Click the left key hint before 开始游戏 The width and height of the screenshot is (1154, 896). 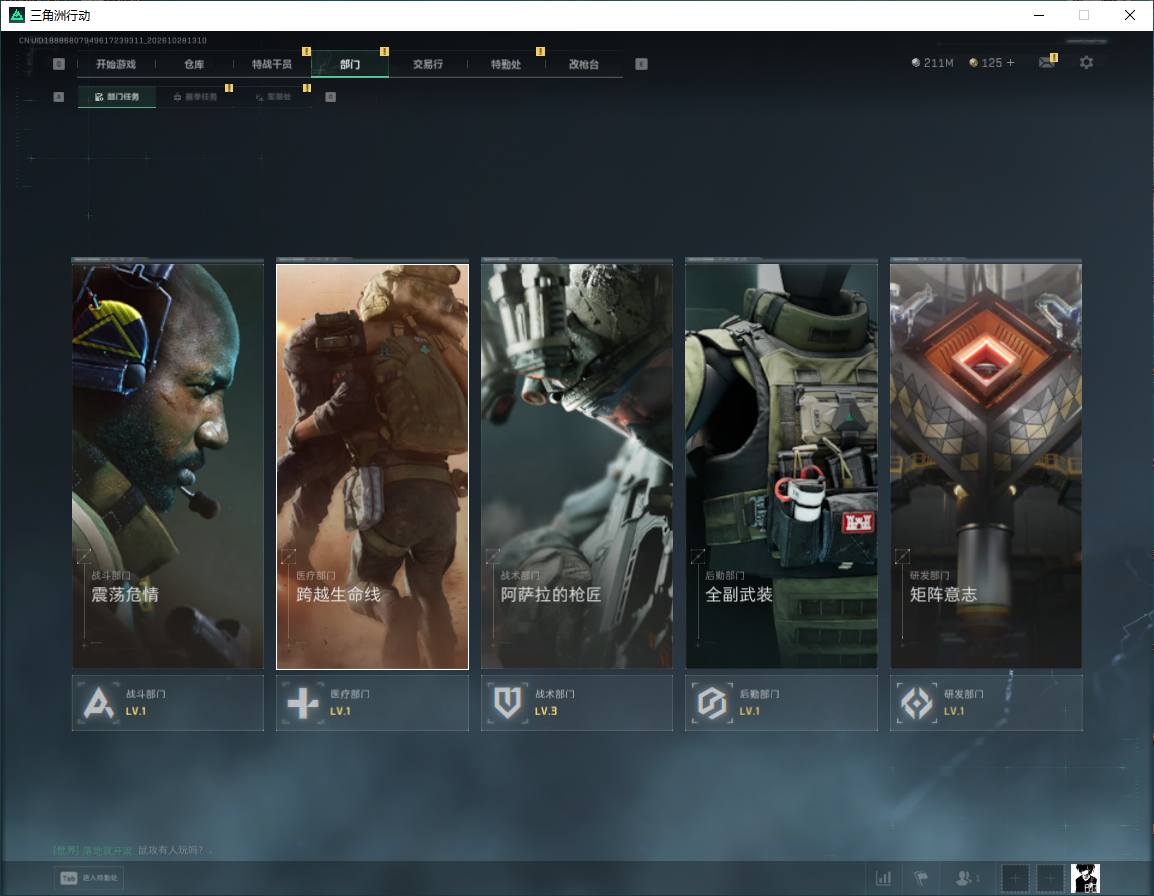[59, 64]
